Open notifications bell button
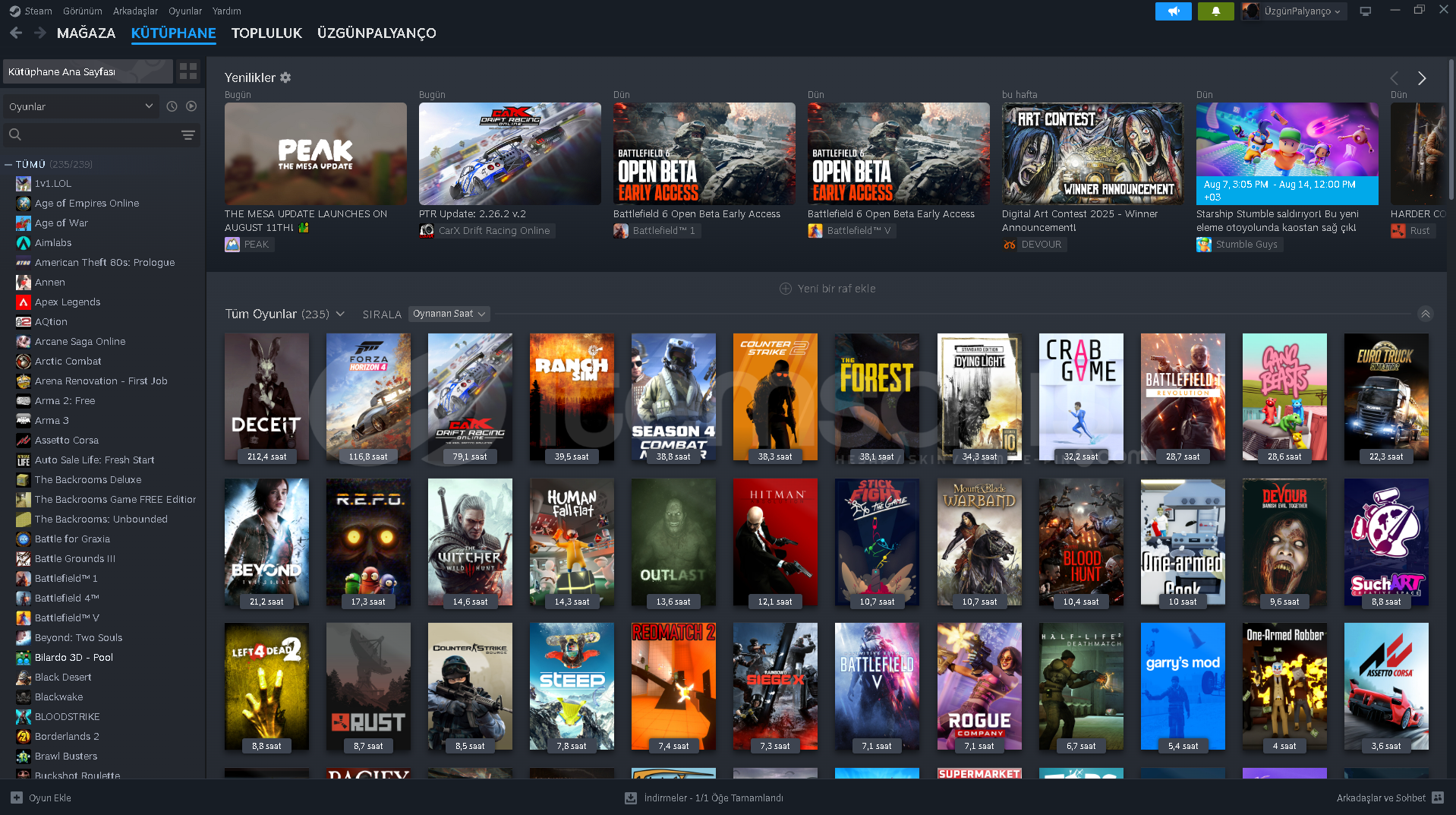 coord(1215,11)
